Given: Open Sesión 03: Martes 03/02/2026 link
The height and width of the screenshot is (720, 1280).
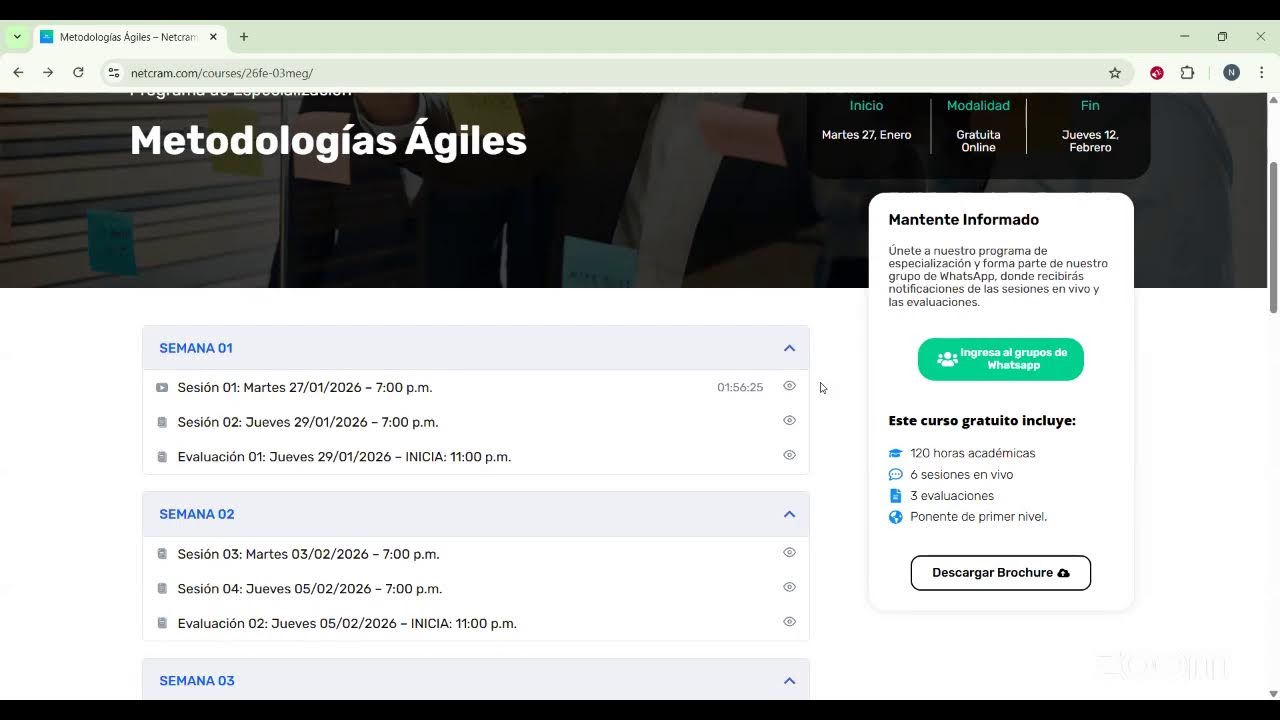Looking at the screenshot, I should point(309,554).
